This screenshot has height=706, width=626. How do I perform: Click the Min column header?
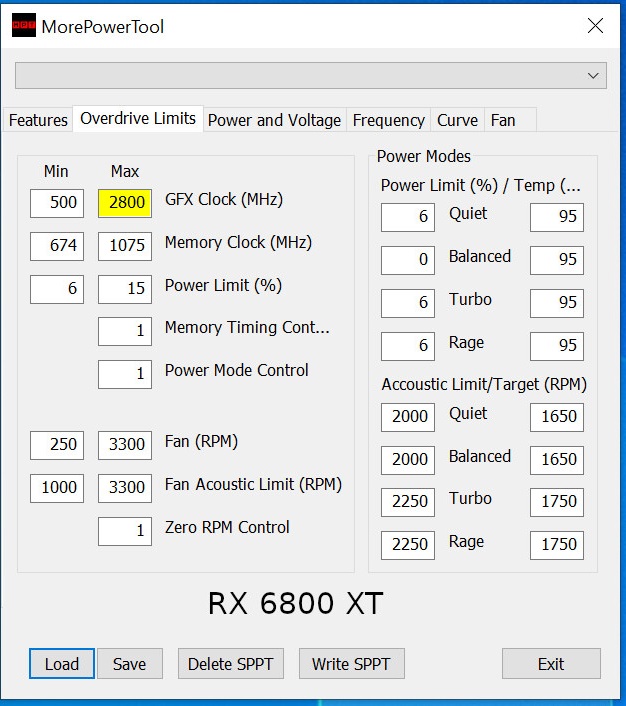pos(56,172)
